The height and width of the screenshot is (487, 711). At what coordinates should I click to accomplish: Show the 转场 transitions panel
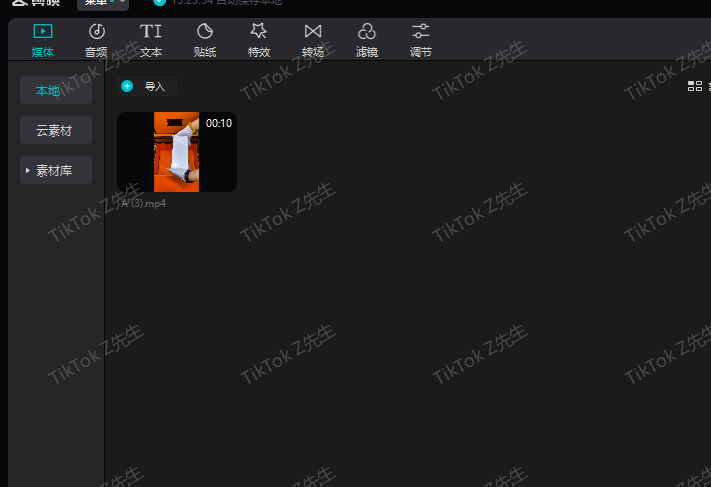(x=313, y=40)
